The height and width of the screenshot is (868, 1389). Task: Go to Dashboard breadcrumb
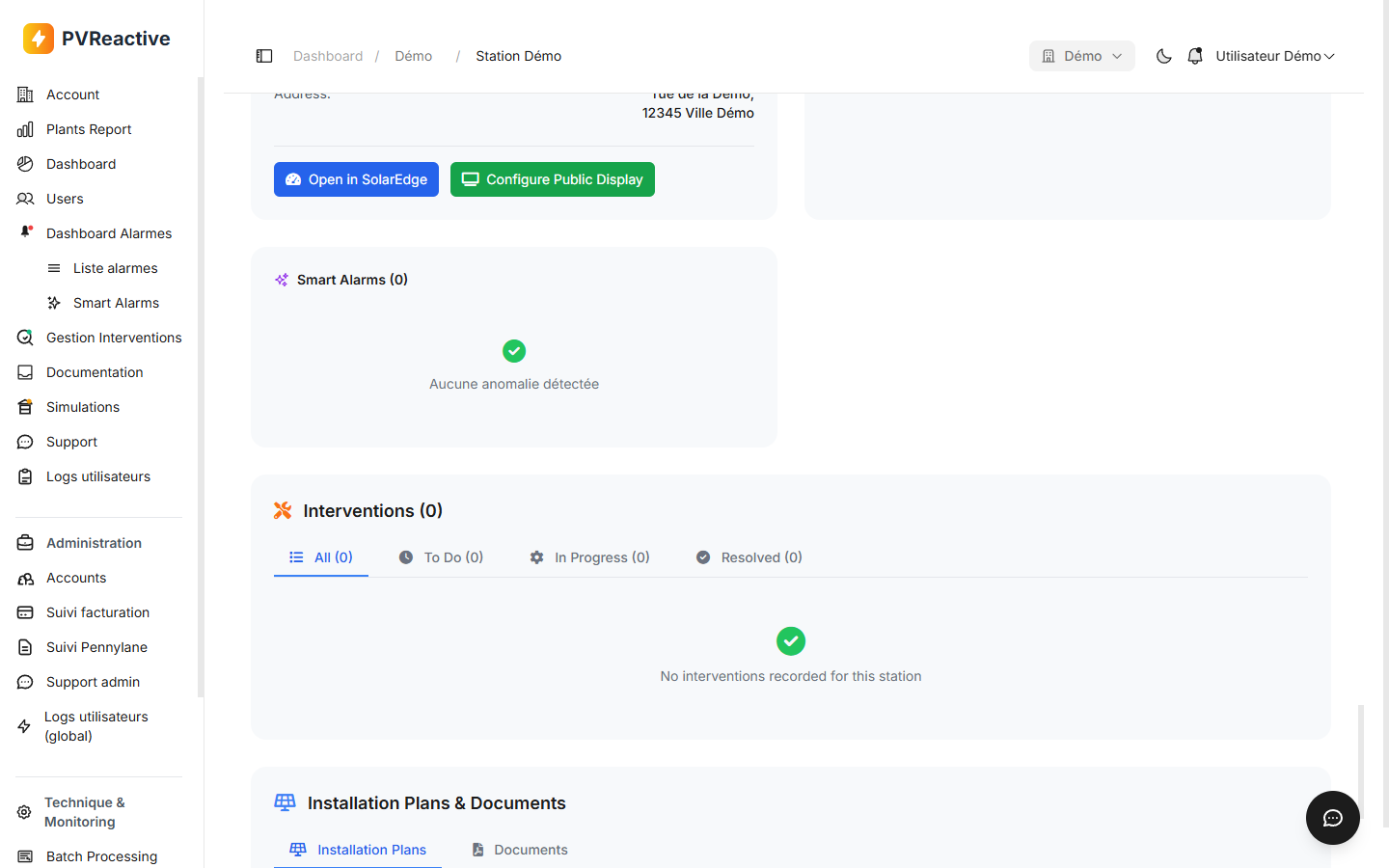tap(328, 56)
